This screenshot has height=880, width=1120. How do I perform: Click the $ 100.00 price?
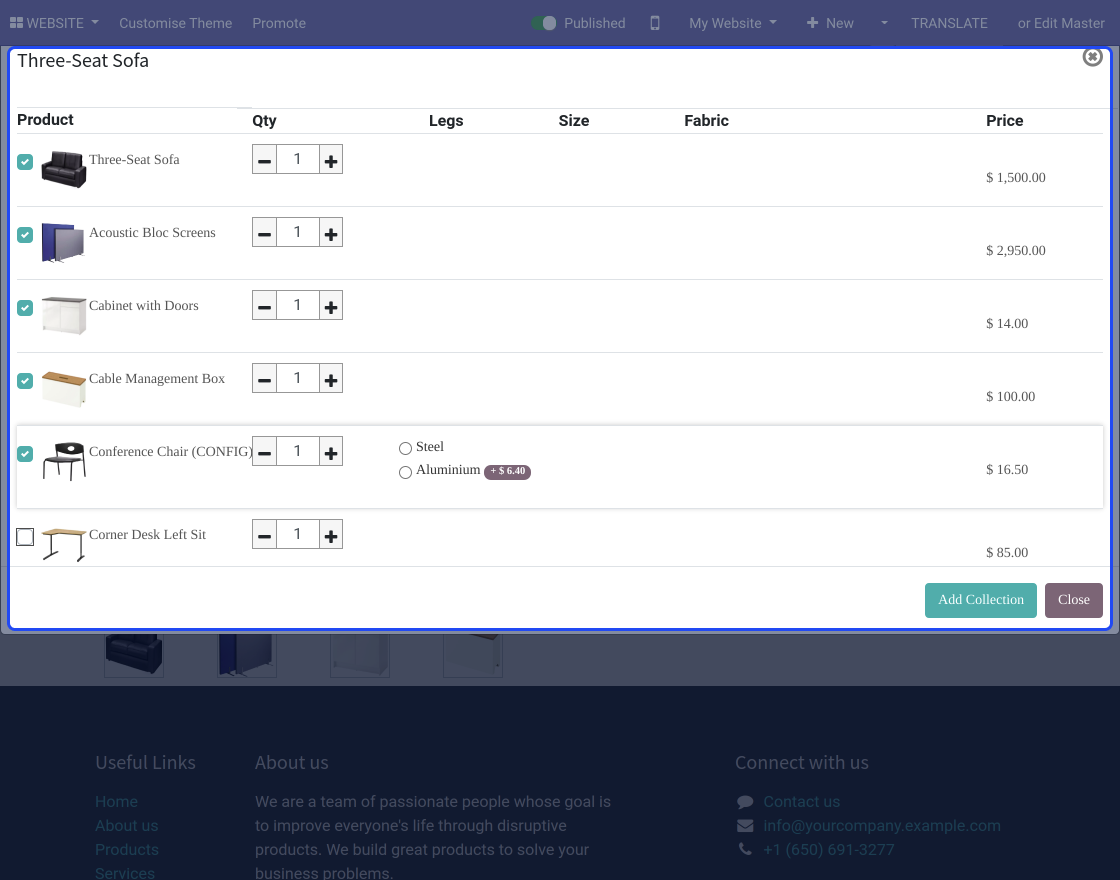1010,396
